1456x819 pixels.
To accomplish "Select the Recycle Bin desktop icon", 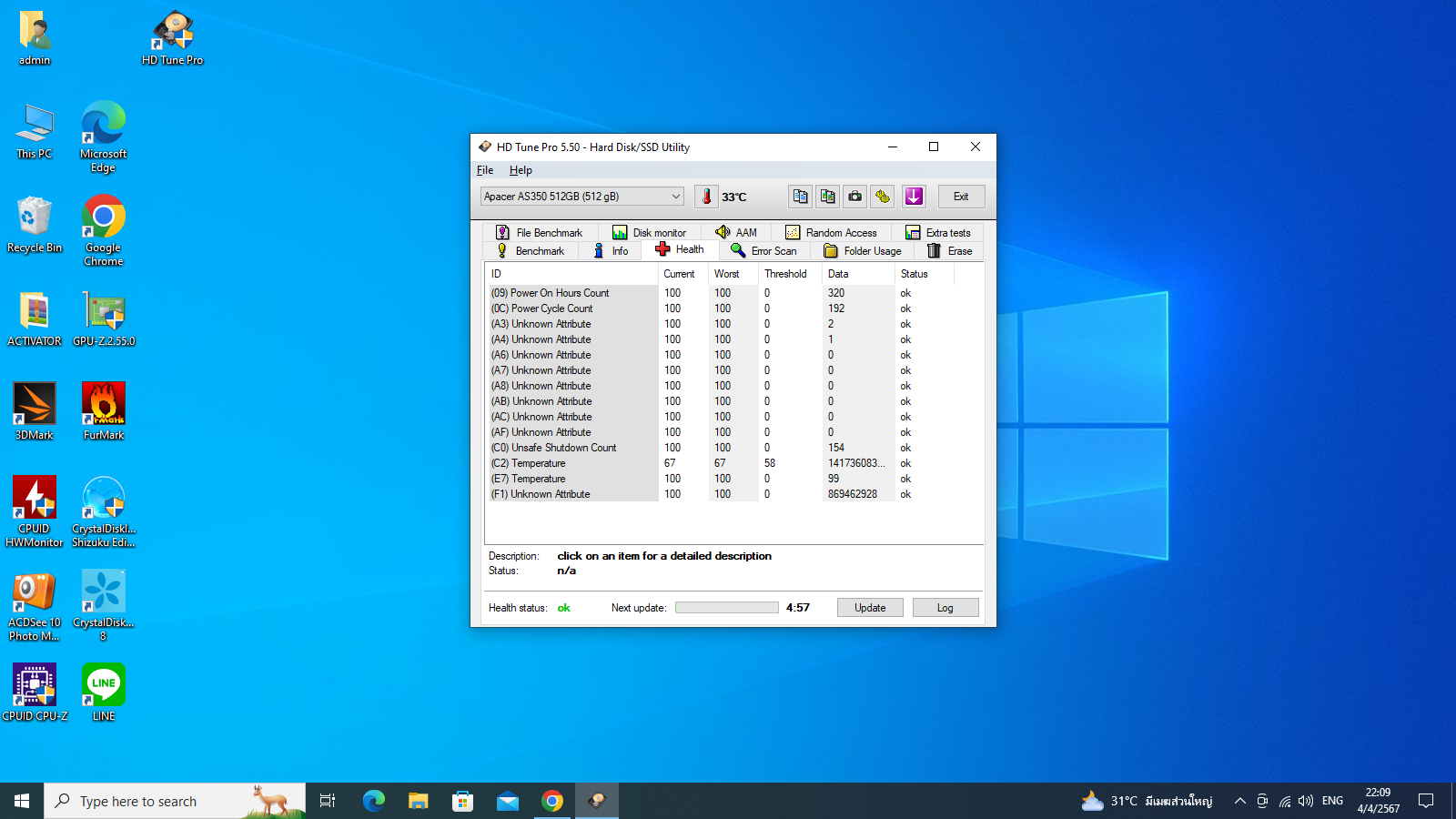I will pos(35,226).
